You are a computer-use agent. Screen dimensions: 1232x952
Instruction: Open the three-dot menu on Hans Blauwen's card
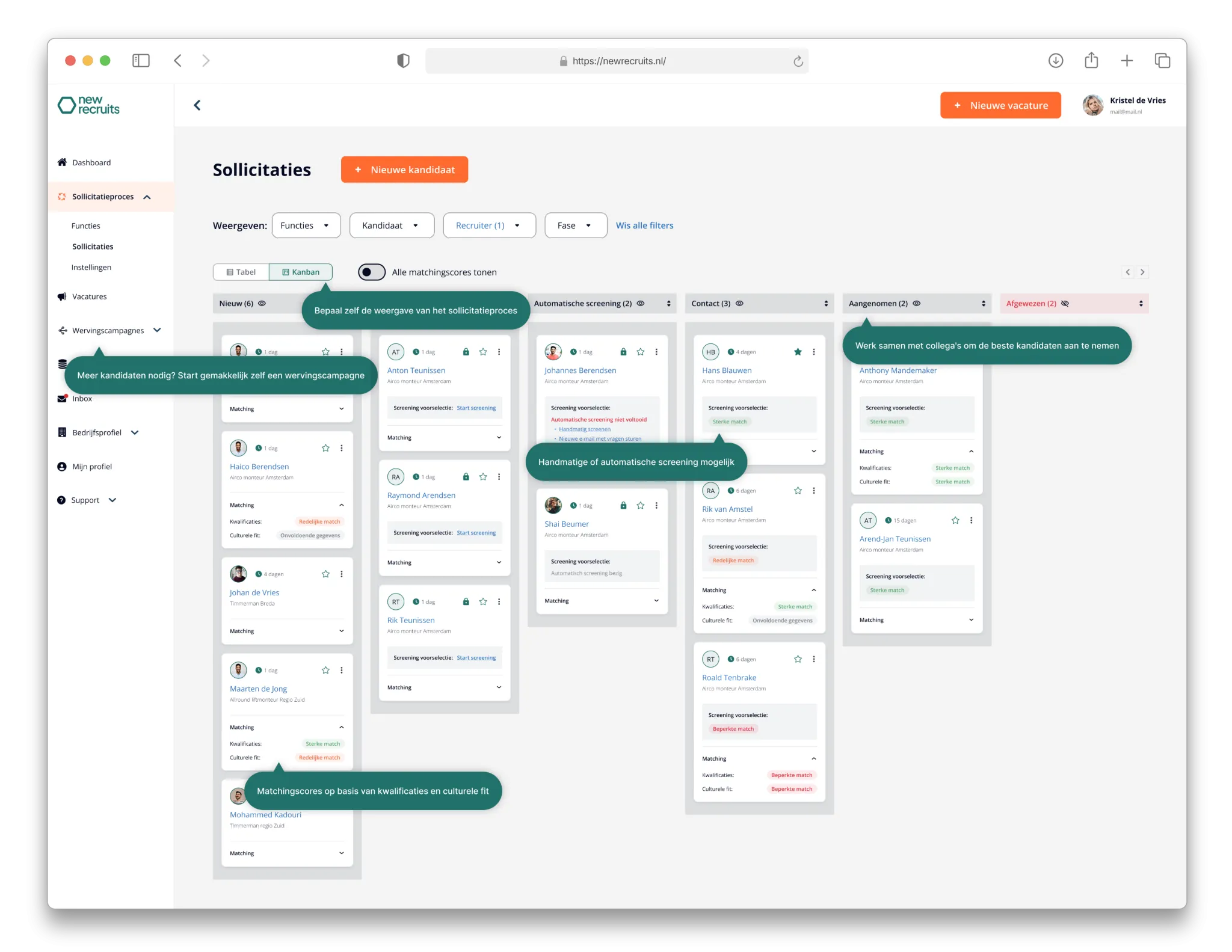click(x=815, y=352)
